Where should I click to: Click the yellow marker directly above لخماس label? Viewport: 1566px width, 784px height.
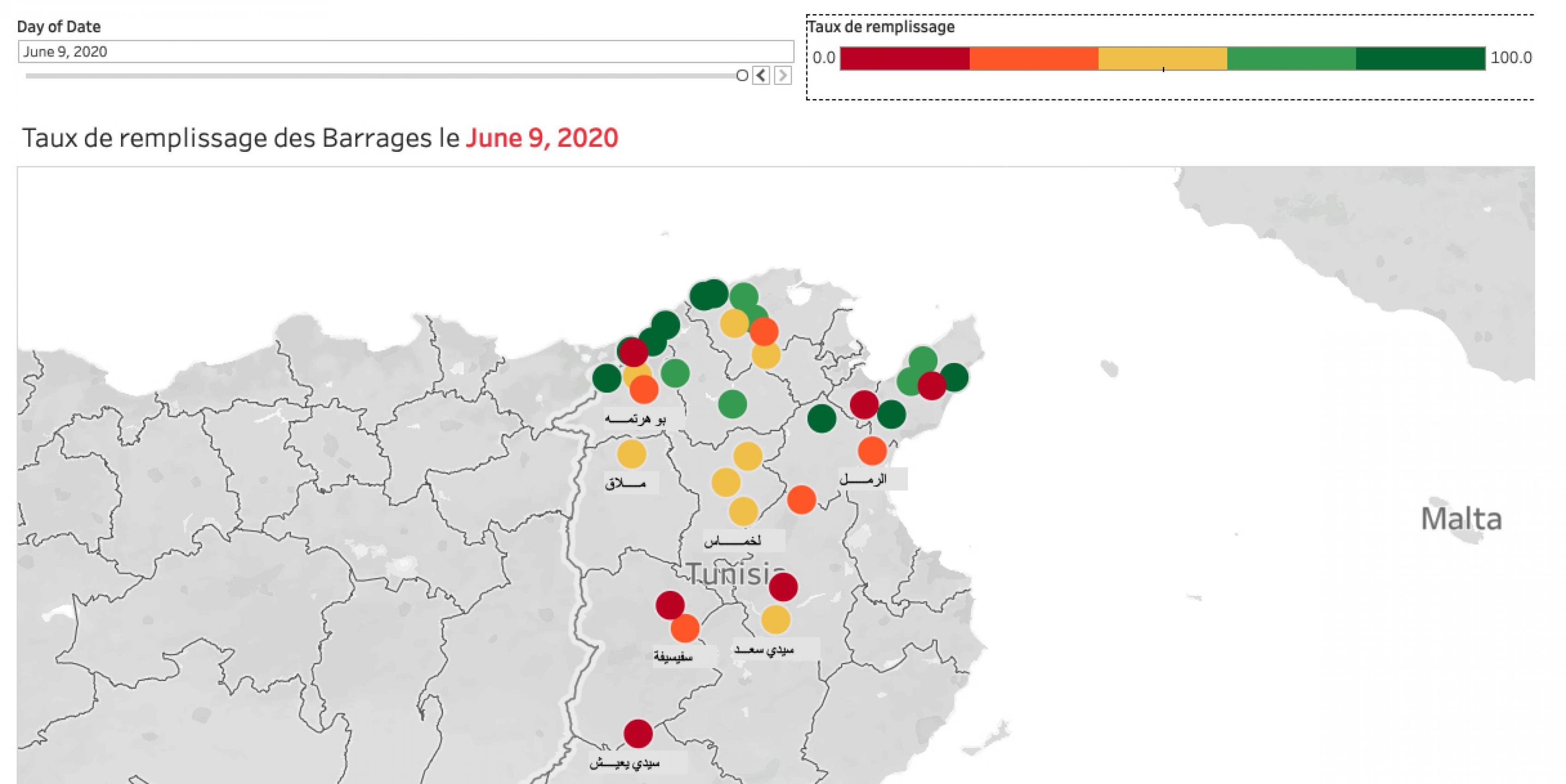[743, 511]
